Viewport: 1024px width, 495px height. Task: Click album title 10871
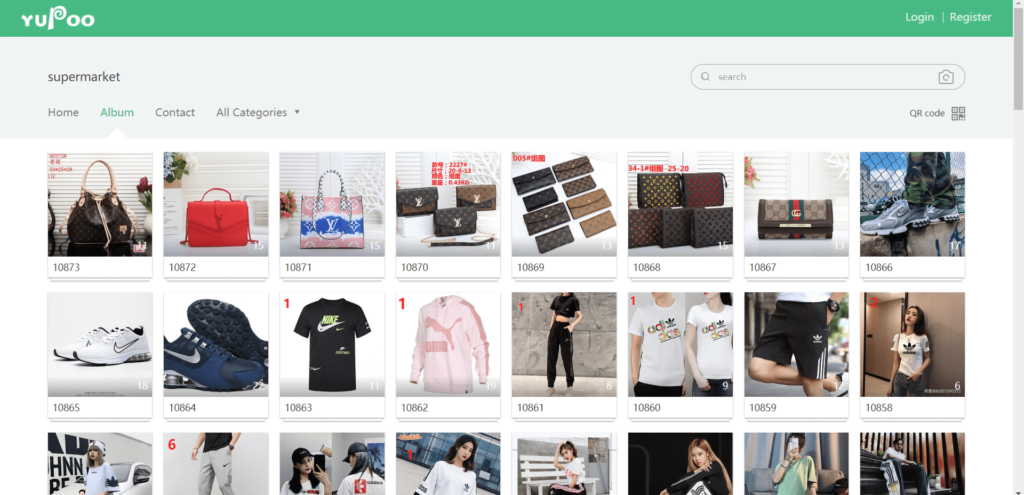(298, 268)
